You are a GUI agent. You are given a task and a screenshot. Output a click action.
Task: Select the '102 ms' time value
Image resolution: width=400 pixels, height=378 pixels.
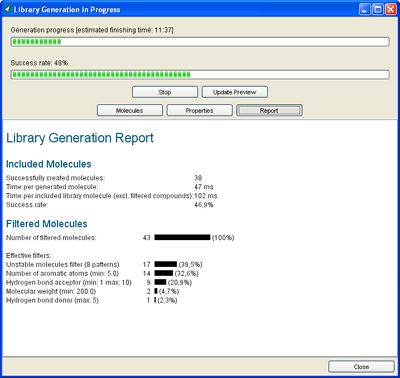(206, 196)
